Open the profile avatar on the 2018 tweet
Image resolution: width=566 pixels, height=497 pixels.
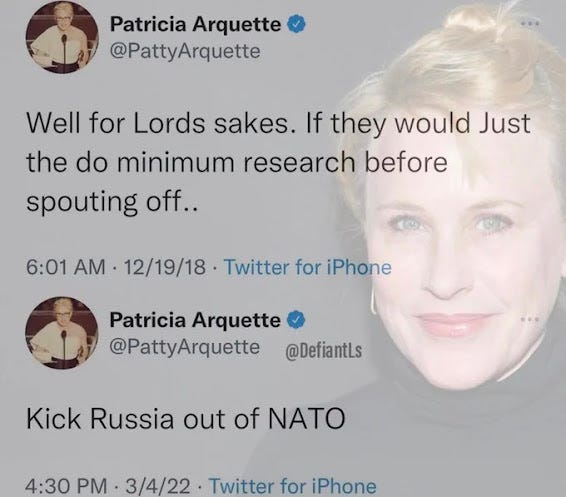pyautogui.click(x=62, y=38)
